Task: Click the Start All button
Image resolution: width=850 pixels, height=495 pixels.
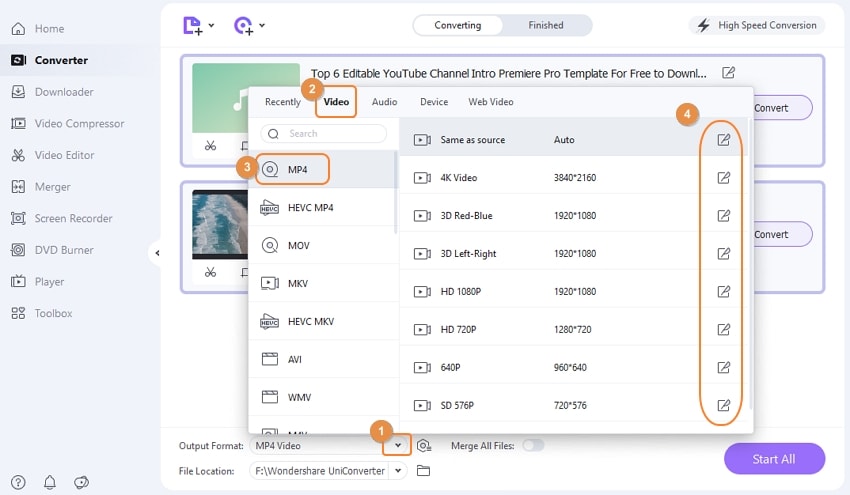Action: pyautogui.click(x=774, y=459)
